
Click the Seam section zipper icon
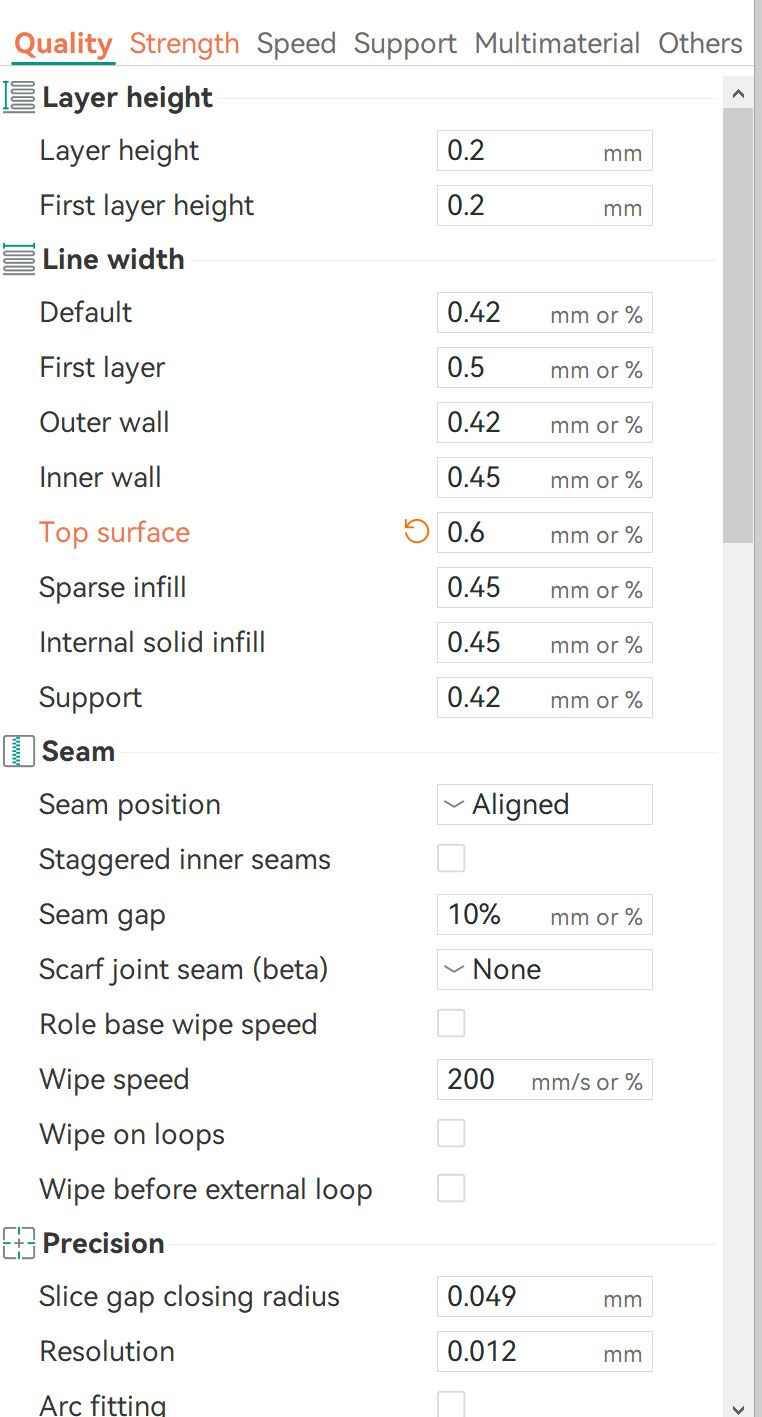pyautogui.click(x=19, y=751)
